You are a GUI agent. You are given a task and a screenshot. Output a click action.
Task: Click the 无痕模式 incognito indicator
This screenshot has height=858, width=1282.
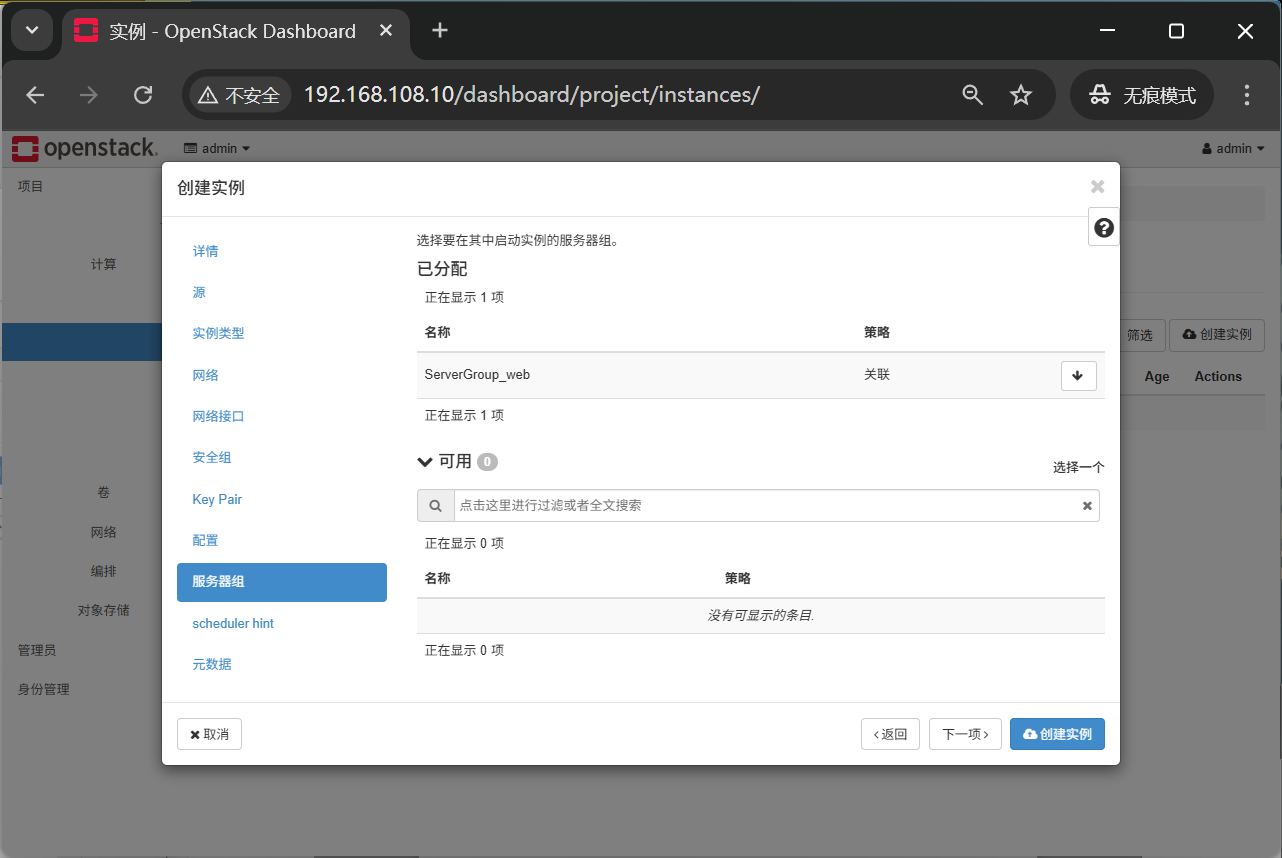pyautogui.click(x=1142, y=95)
